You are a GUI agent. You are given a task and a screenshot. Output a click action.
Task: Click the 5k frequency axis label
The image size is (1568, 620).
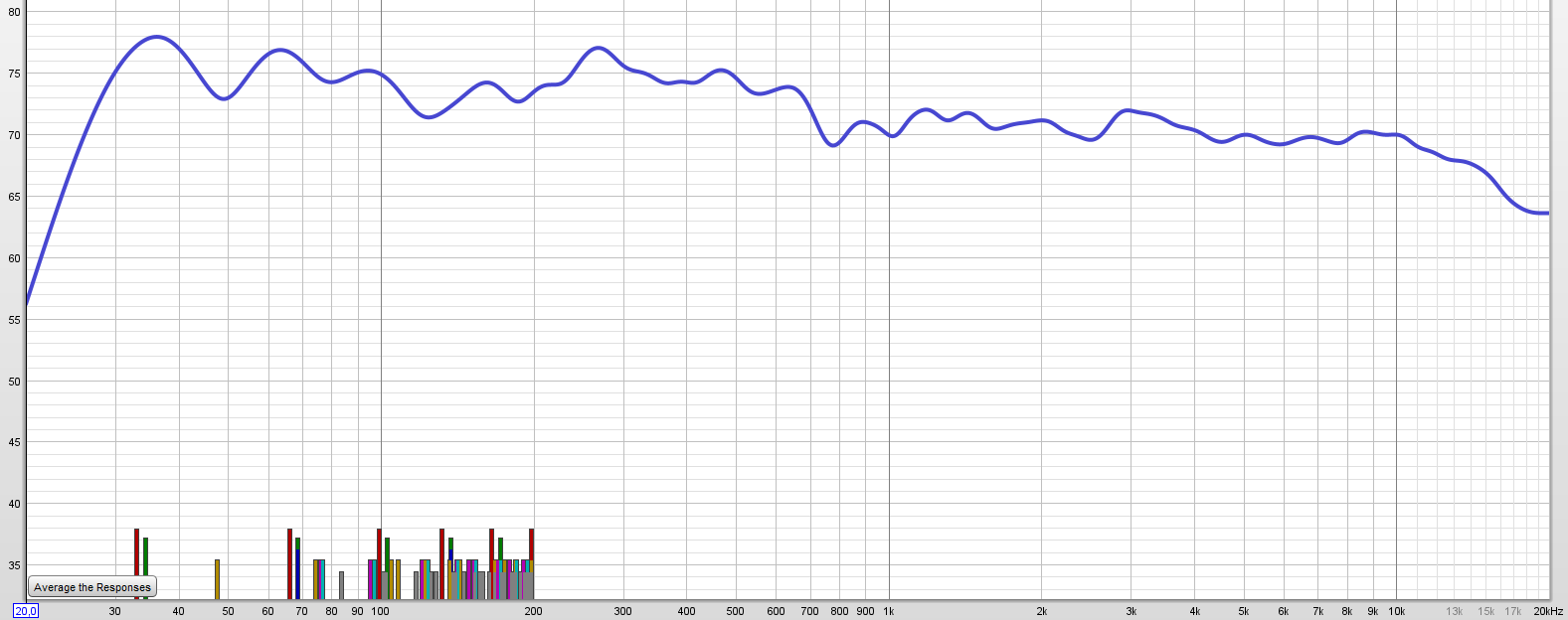(x=1244, y=611)
